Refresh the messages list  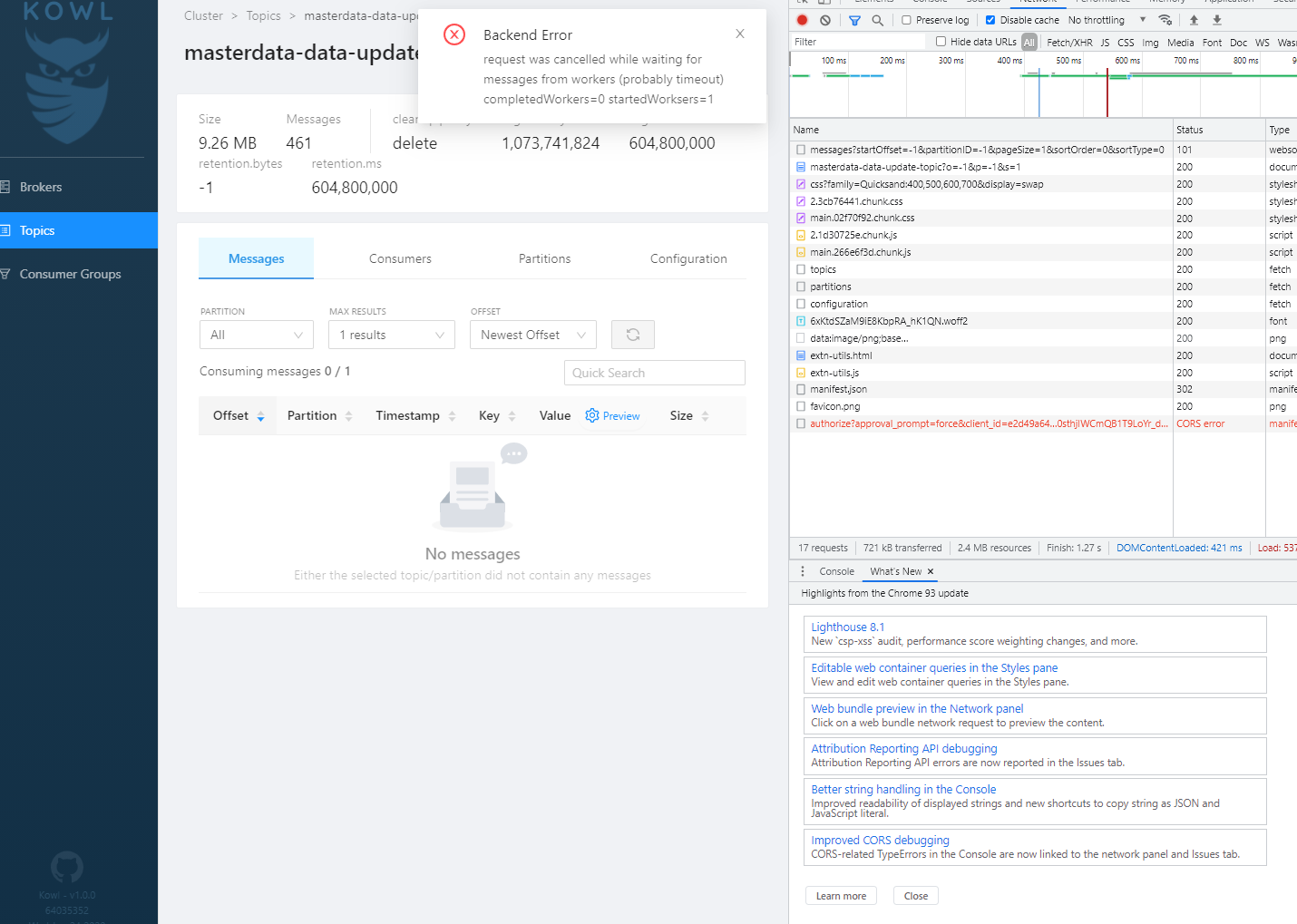click(633, 335)
